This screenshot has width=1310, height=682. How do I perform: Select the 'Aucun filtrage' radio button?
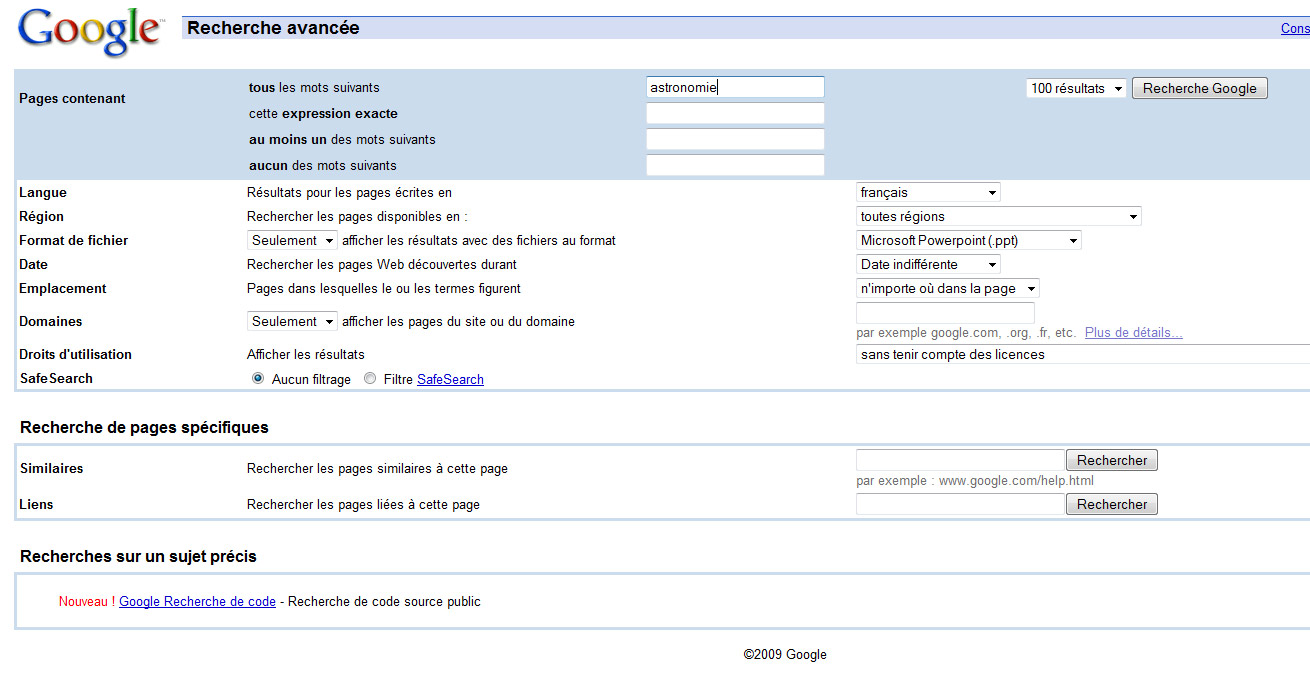click(x=258, y=379)
